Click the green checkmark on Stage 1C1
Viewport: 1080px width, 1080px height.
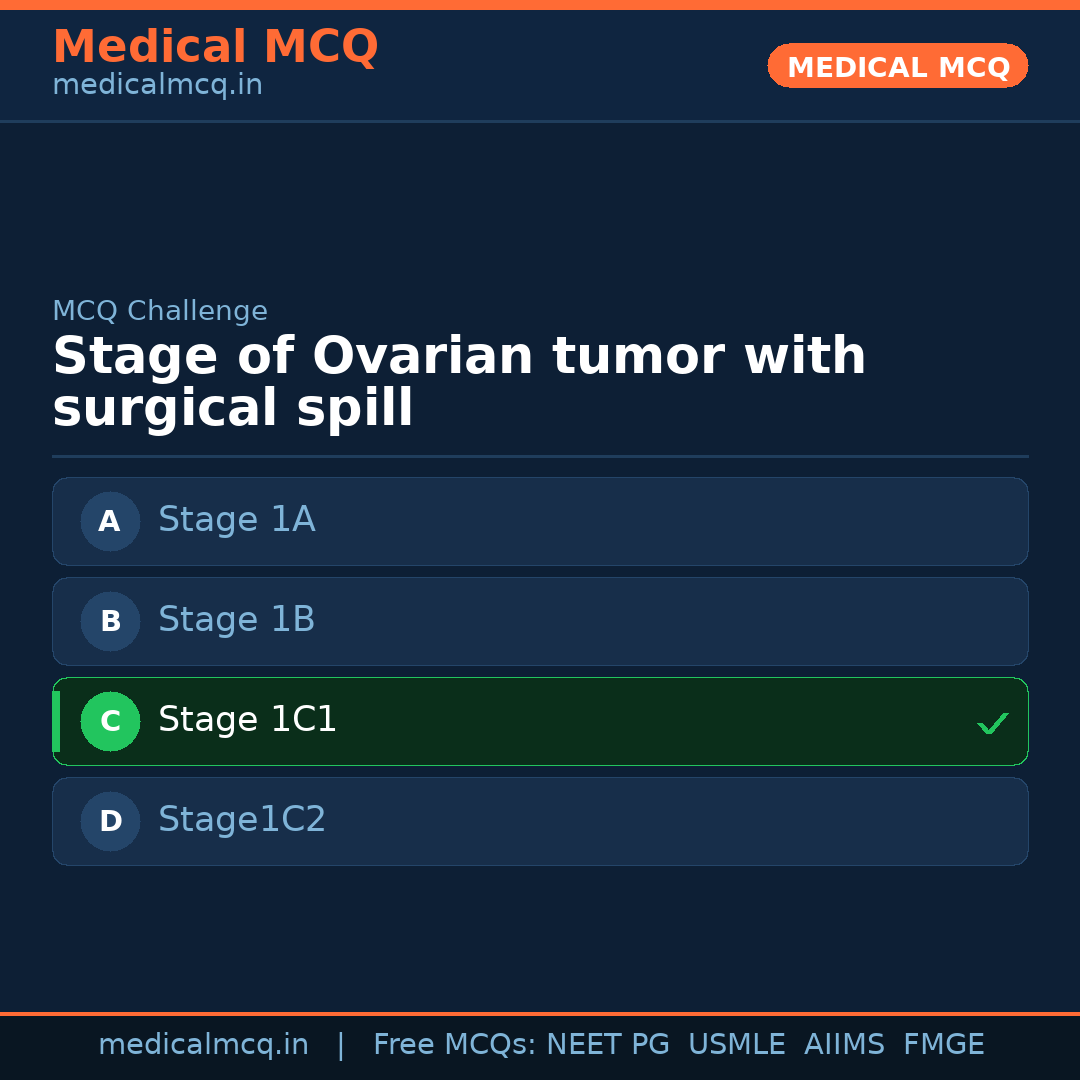[x=993, y=722]
